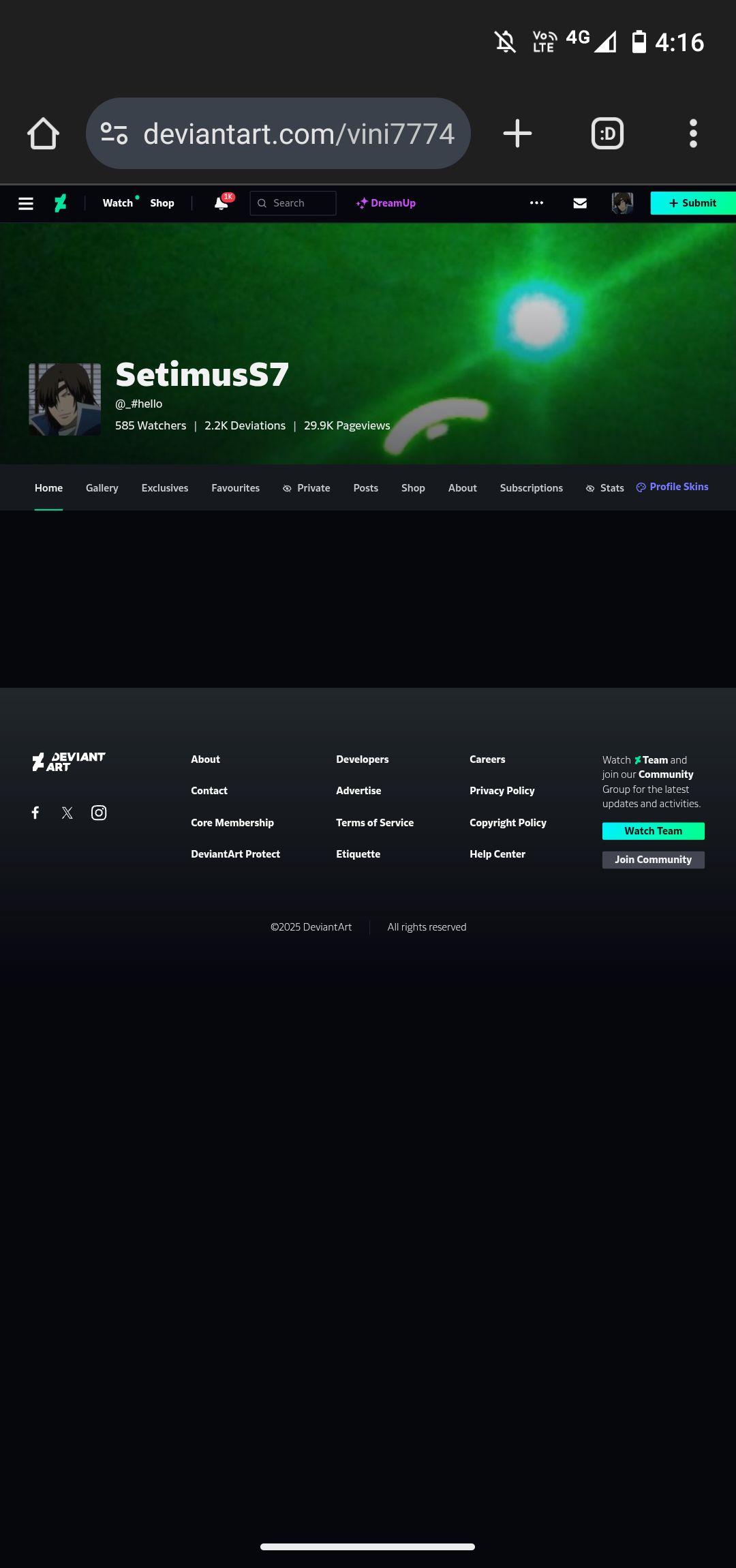This screenshot has height=1568, width=736.
Task: Open the Favourites profile tab
Action: pos(236,488)
